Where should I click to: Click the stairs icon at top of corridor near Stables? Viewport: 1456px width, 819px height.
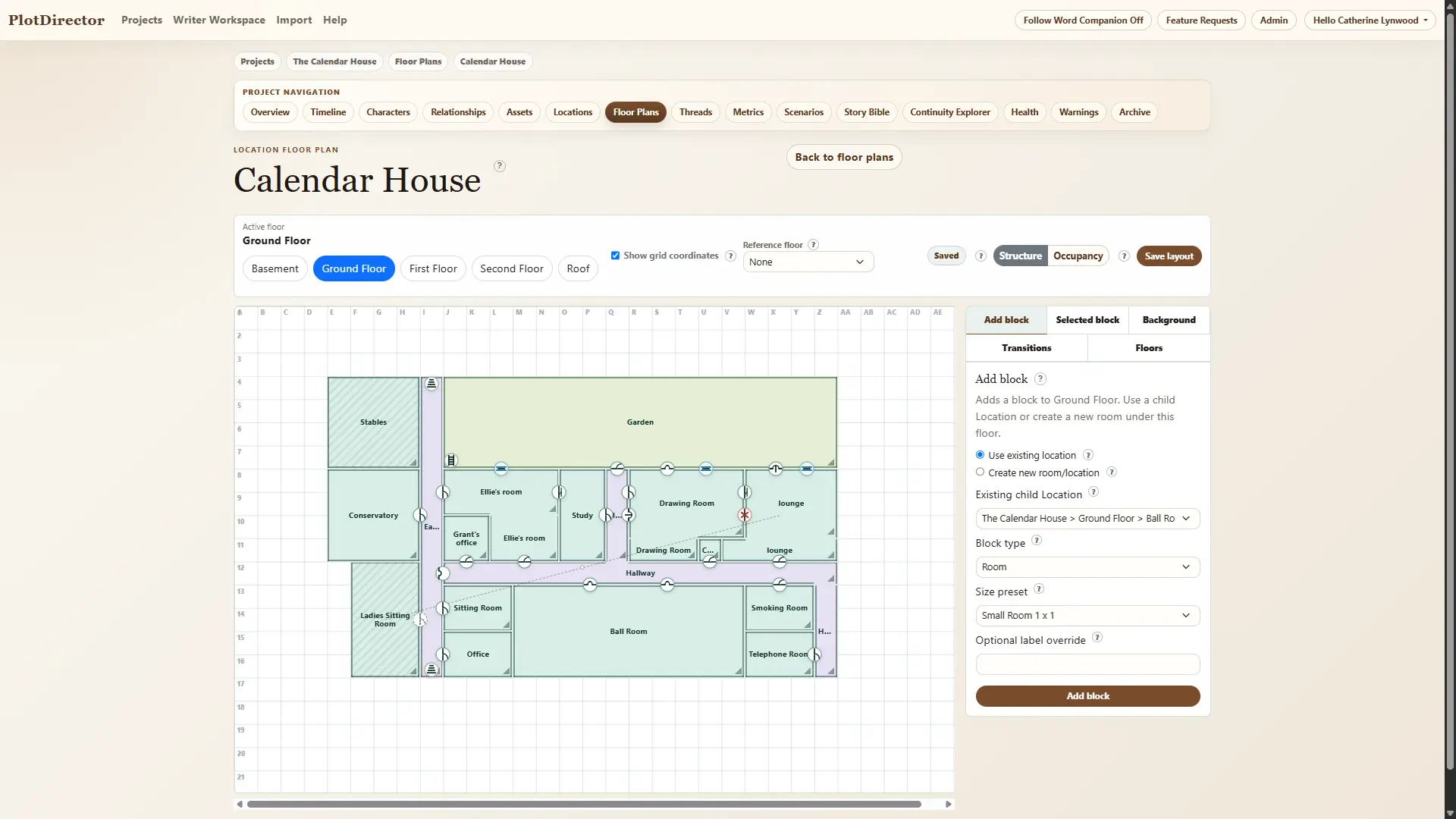431,384
